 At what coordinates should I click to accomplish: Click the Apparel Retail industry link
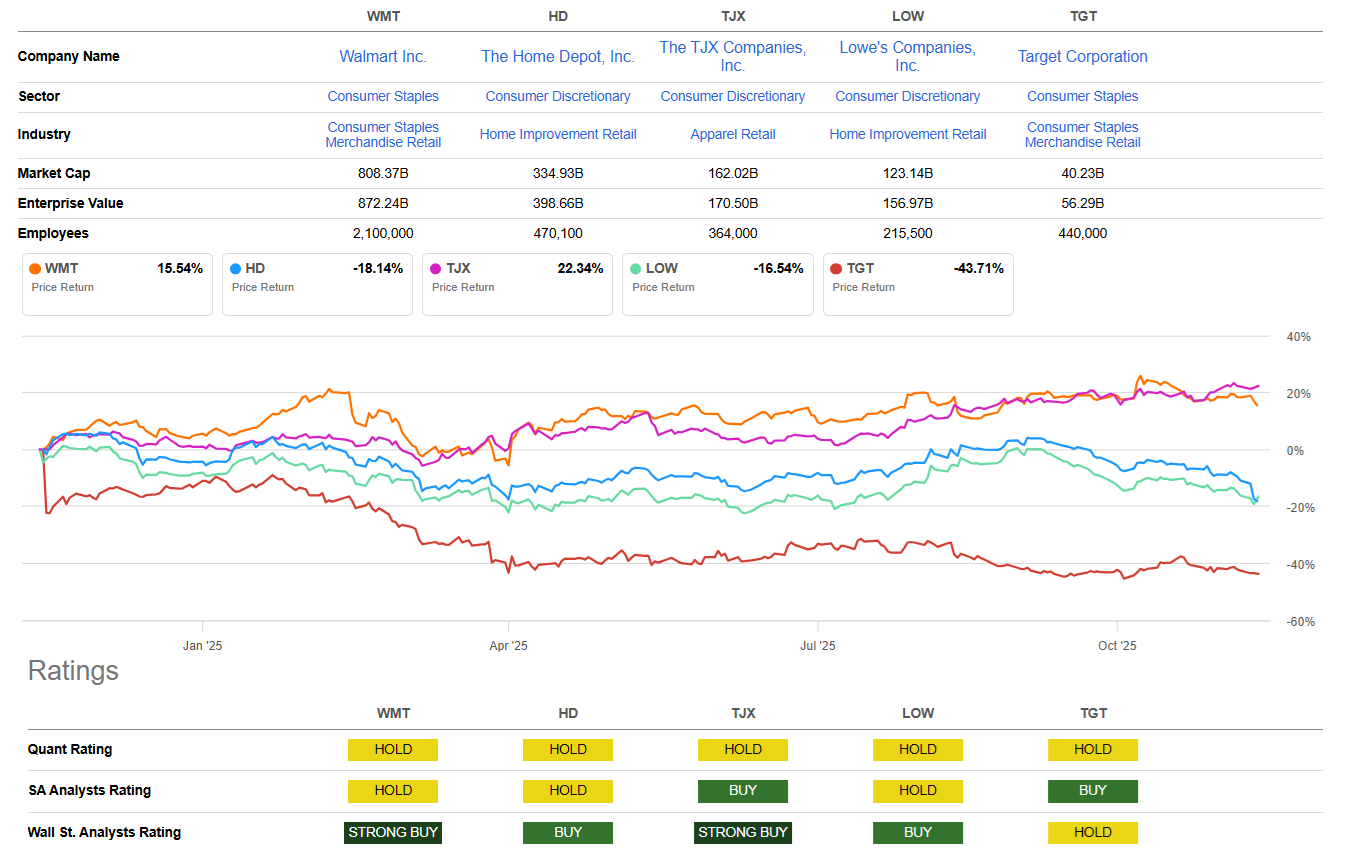[x=733, y=135]
